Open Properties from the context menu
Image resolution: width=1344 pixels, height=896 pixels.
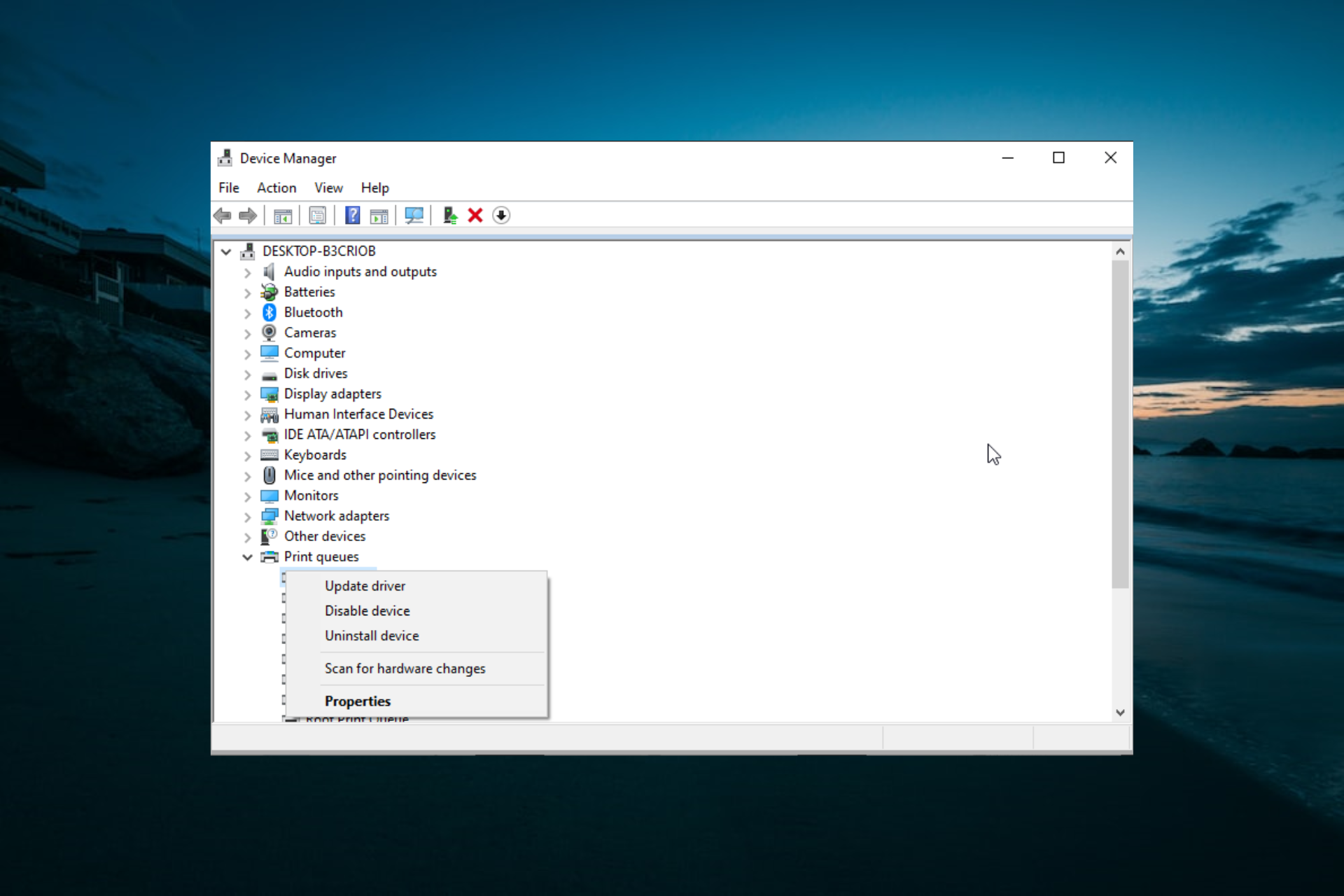[x=417, y=701]
